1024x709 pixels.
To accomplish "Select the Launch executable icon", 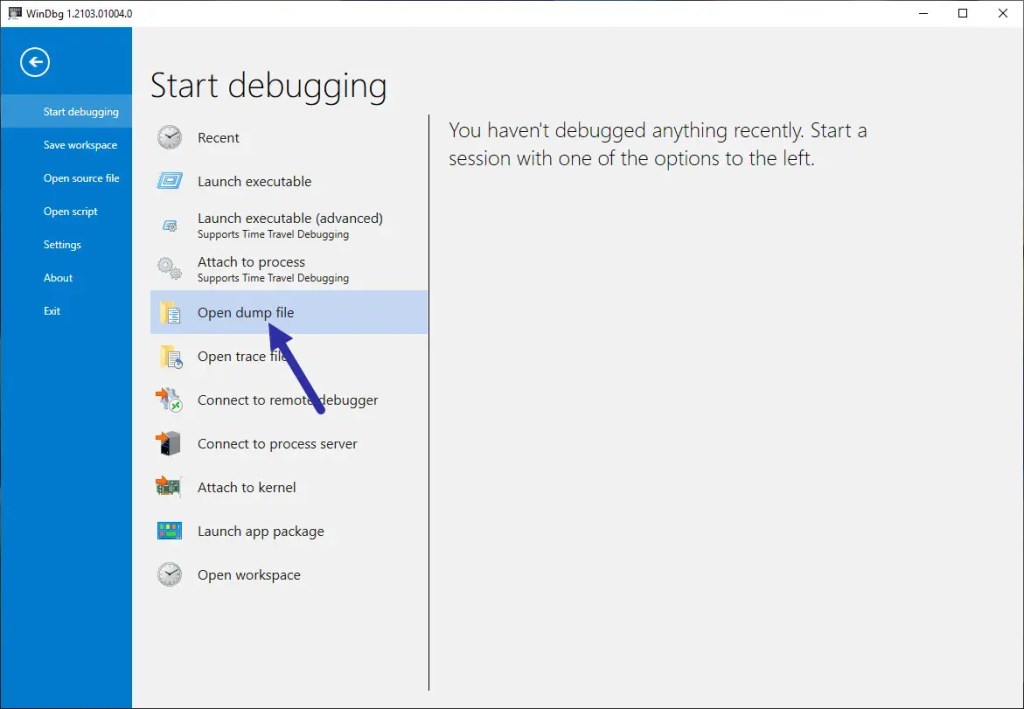I will tap(170, 182).
